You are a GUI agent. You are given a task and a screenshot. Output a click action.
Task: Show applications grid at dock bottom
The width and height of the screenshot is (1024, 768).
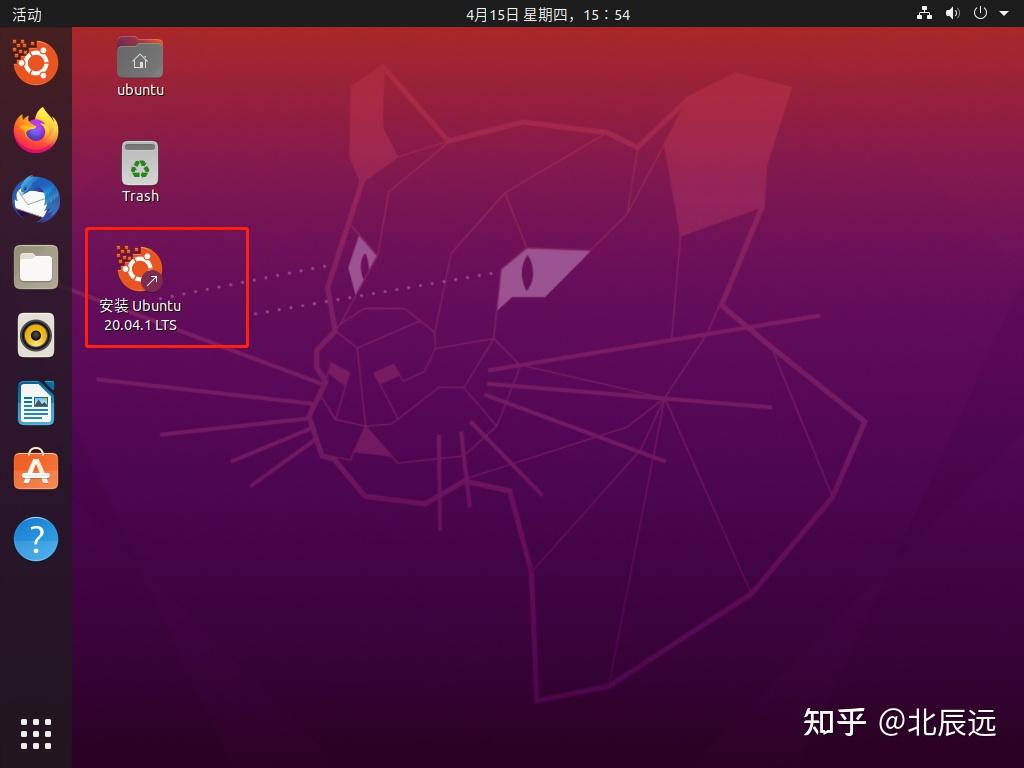pyautogui.click(x=36, y=734)
